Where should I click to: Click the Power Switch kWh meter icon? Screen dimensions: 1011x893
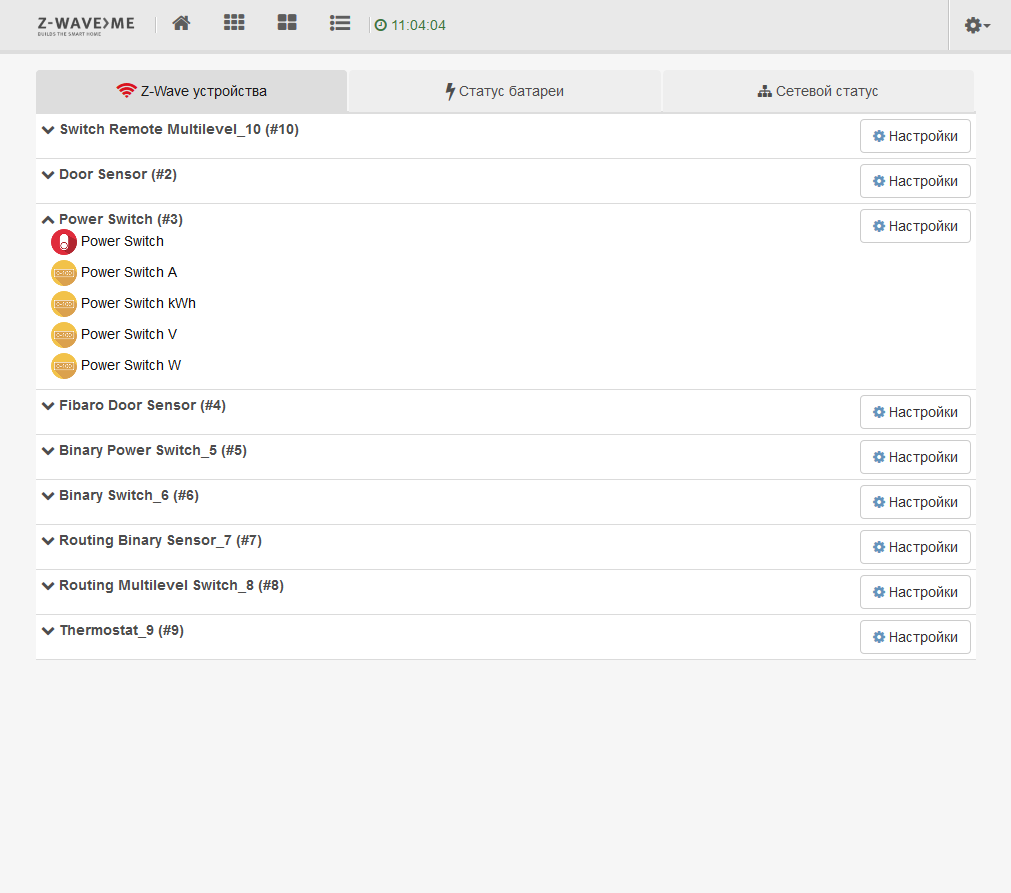tap(64, 304)
